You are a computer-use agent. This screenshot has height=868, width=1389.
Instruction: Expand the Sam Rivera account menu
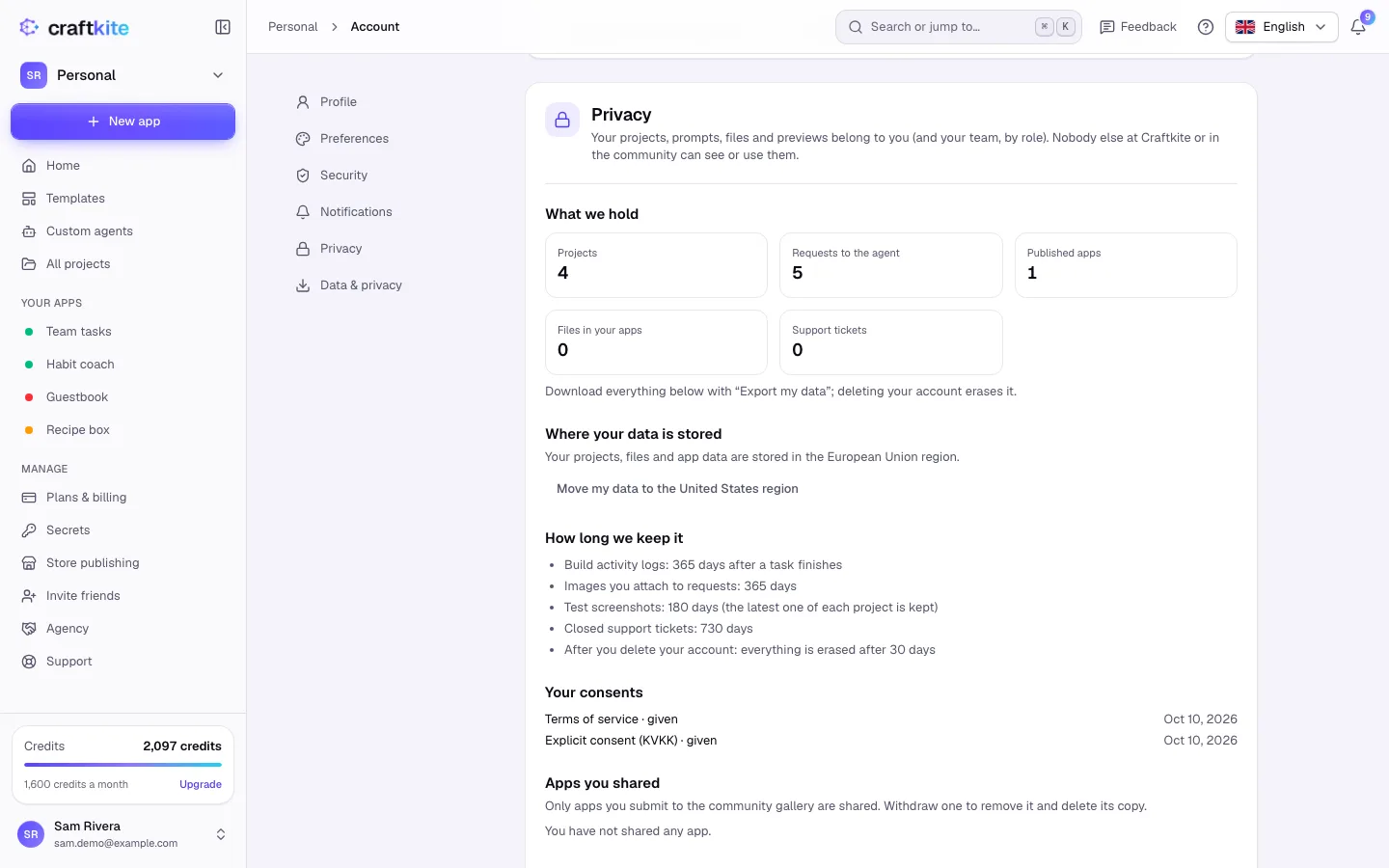tap(123, 834)
